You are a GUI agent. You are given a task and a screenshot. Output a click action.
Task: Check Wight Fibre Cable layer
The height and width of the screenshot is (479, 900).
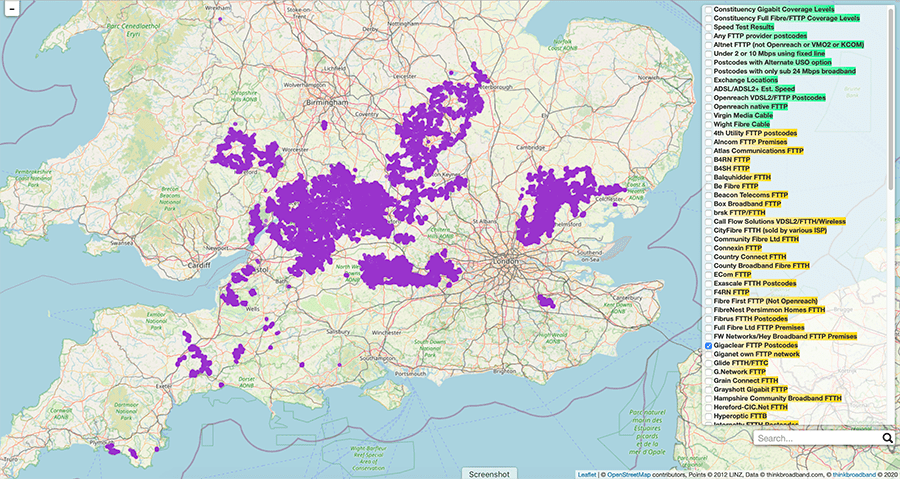709,124
